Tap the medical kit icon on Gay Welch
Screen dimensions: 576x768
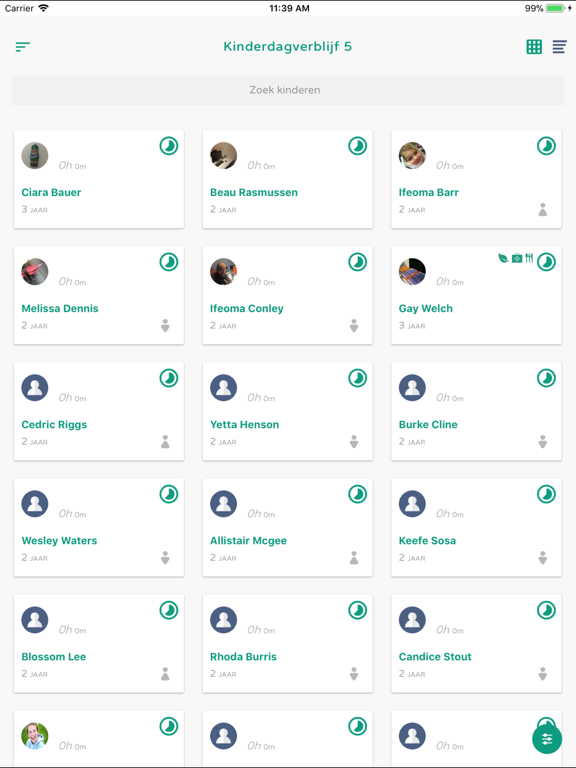click(x=517, y=258)
